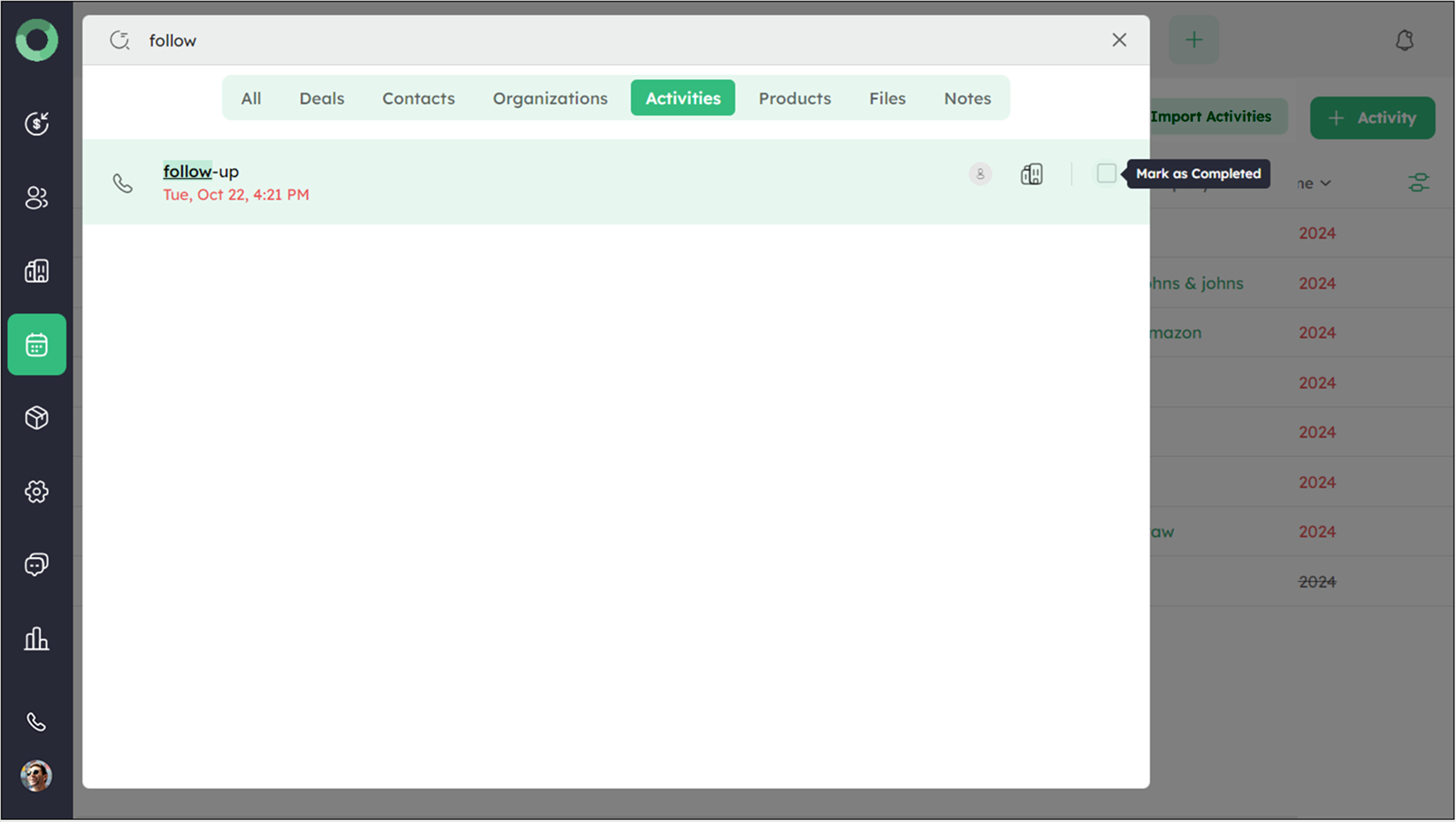This screenshot has height=822, width=1456.
Task: Click the add Activity button
Action: pos(1372,118)
